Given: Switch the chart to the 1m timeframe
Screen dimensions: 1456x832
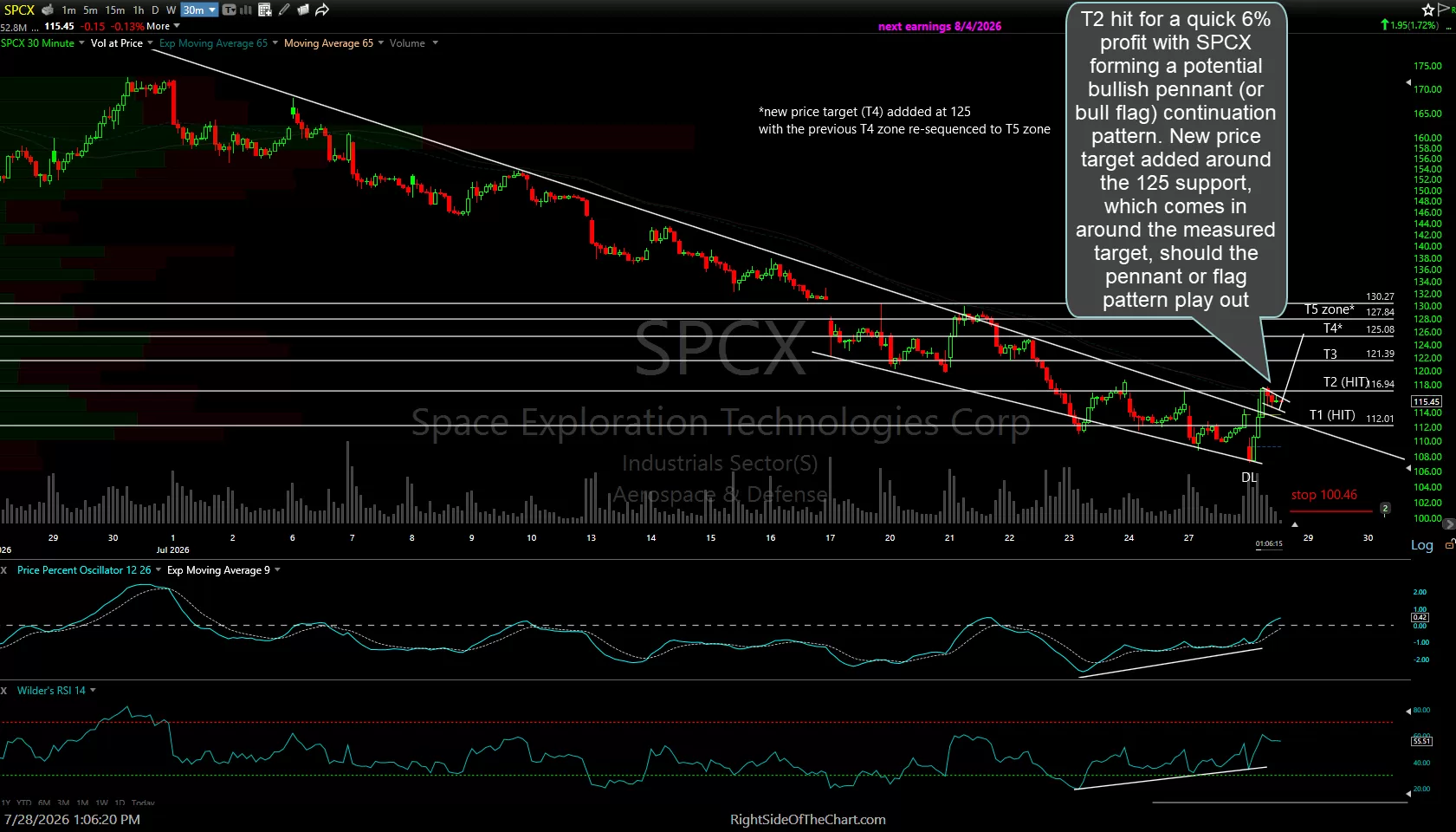Looking at the screenshot, I should 69,10.
